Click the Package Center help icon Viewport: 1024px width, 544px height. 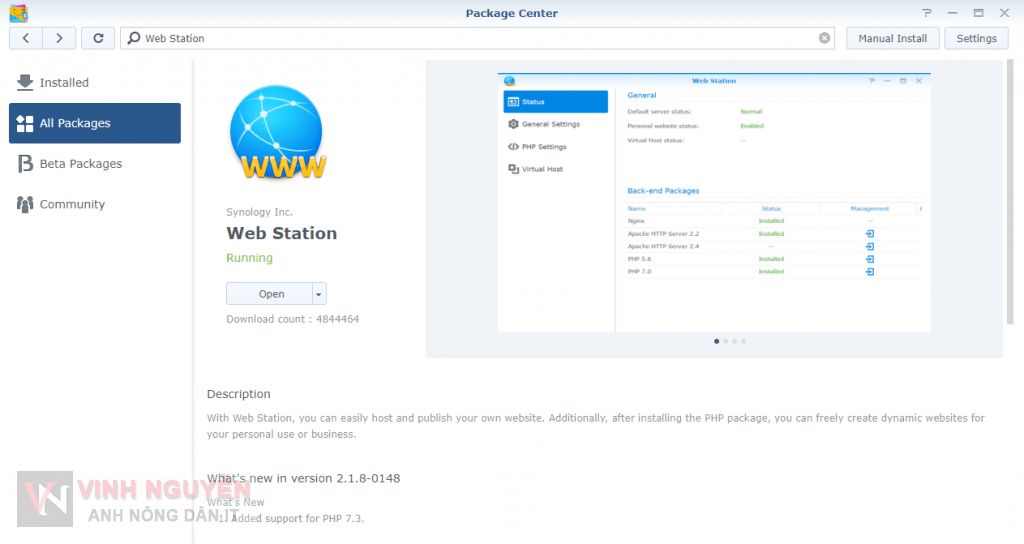(x=927, y=13)
